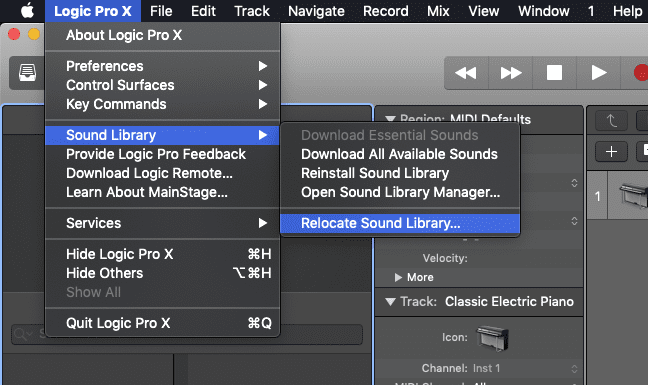Click the Velocity field in Region inspector
This screenshot has width=648, height=385.
point(479,258)
